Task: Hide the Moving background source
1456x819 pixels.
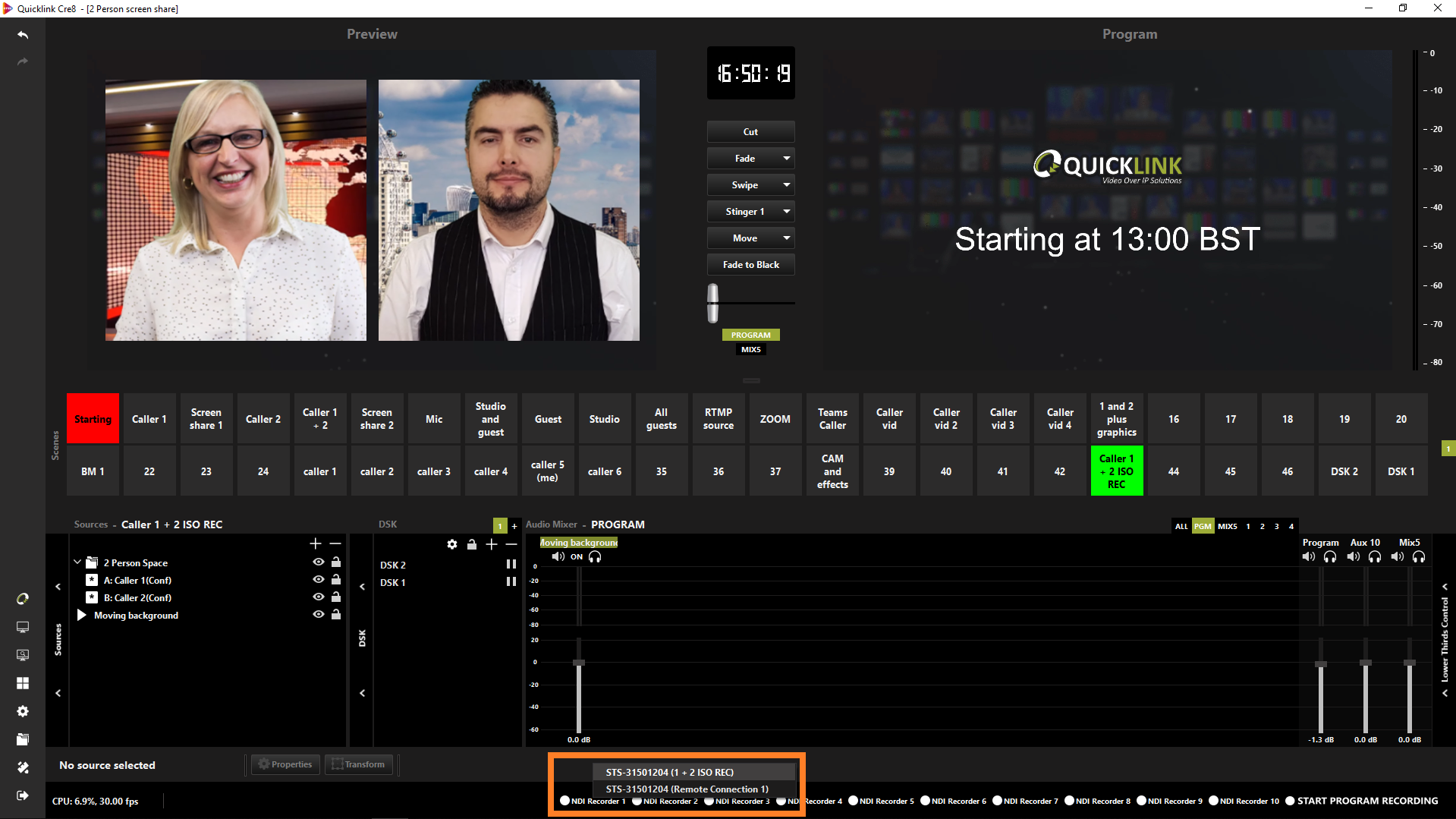Action: (x=319, y=615)
